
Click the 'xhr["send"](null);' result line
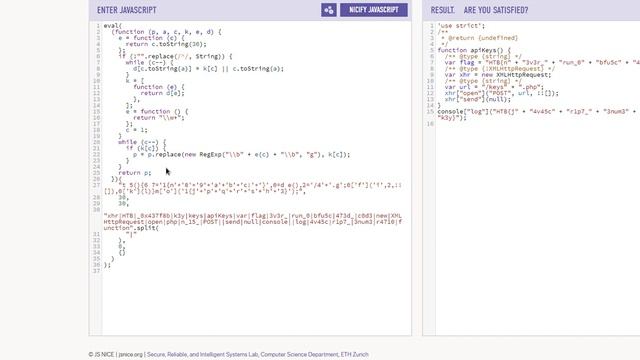point(478,99)
